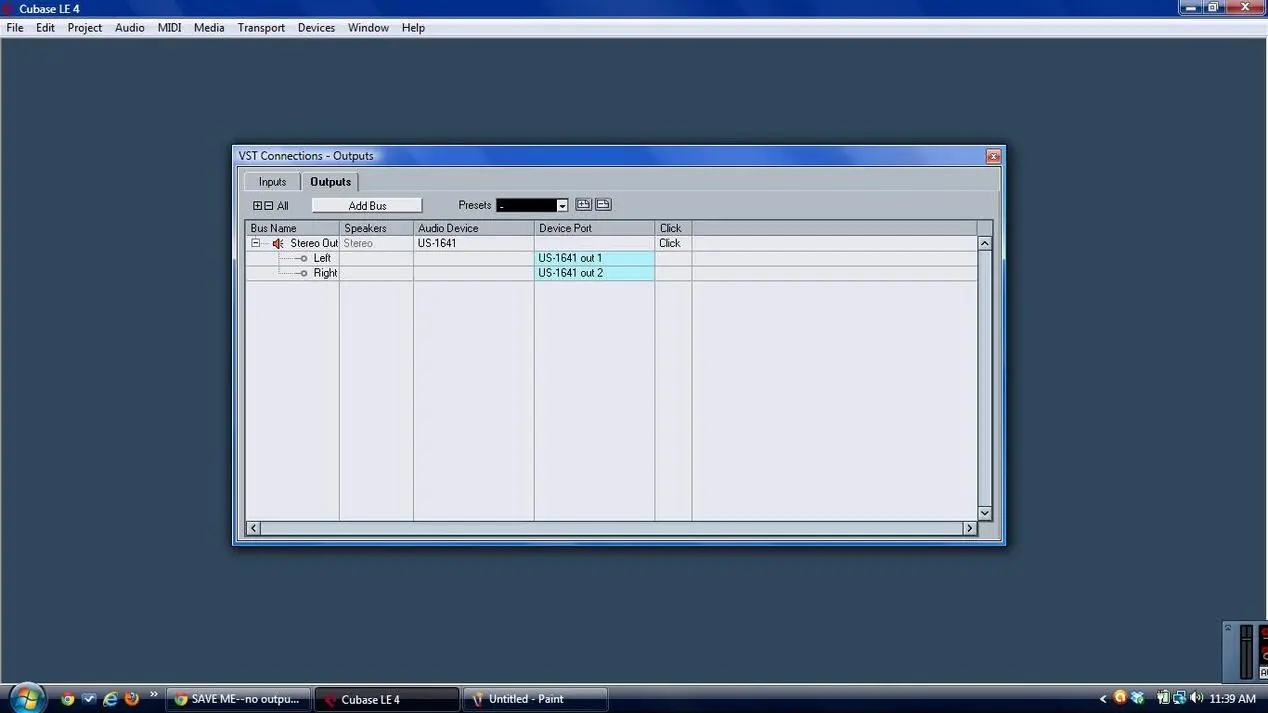
Task: Click the level meter fader at bottom right
Action: (x=1246, y=652)
